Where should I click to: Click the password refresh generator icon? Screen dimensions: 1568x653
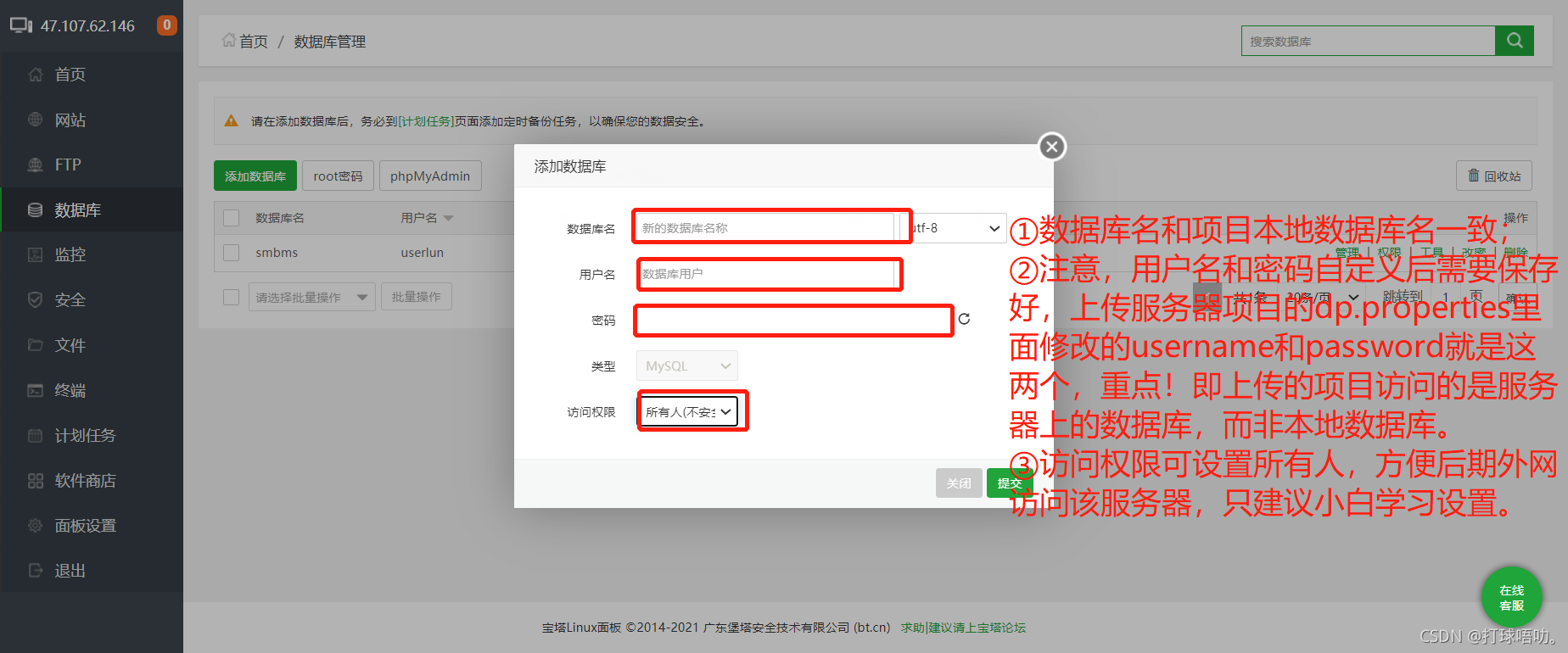coord(964,319)
